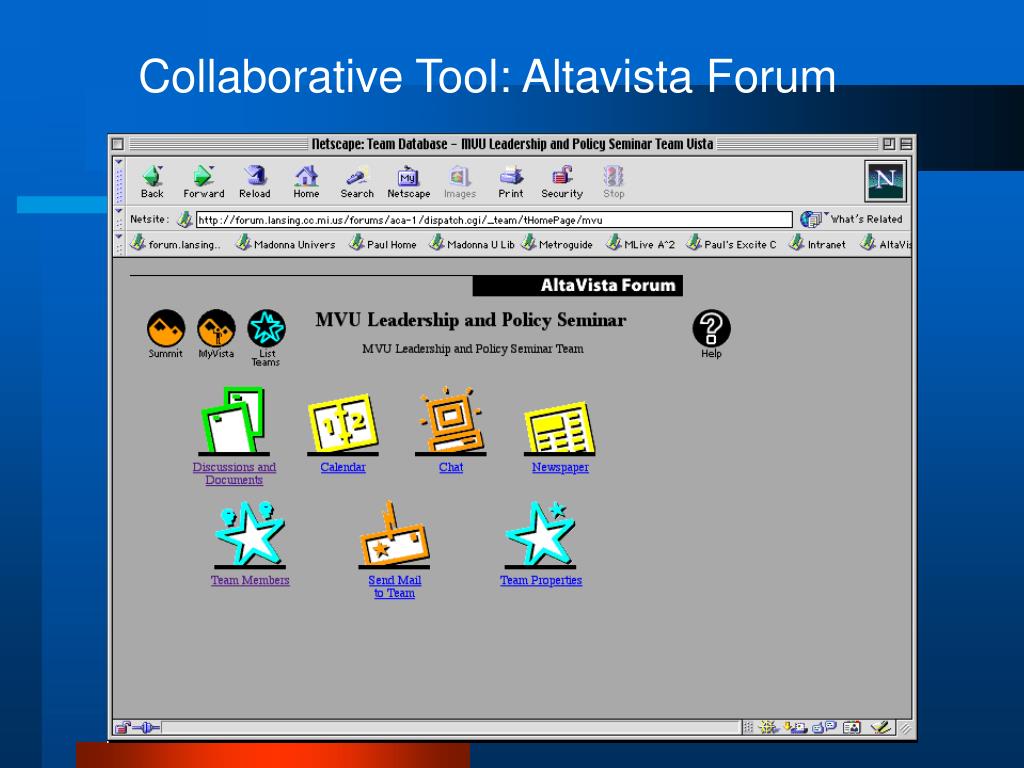Open the Intranet bookmark
1024x768 pixels.
coord(818,244)
